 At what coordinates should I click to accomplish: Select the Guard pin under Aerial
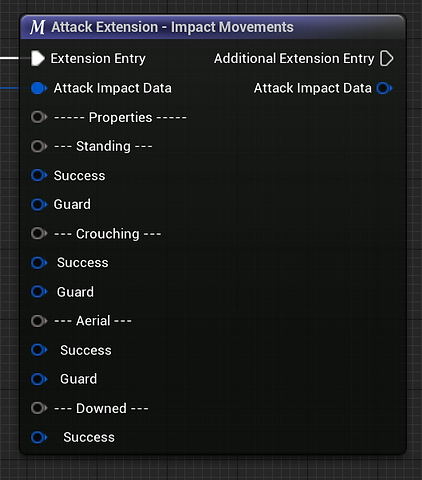pyautogui.click(x=39, y=379)
